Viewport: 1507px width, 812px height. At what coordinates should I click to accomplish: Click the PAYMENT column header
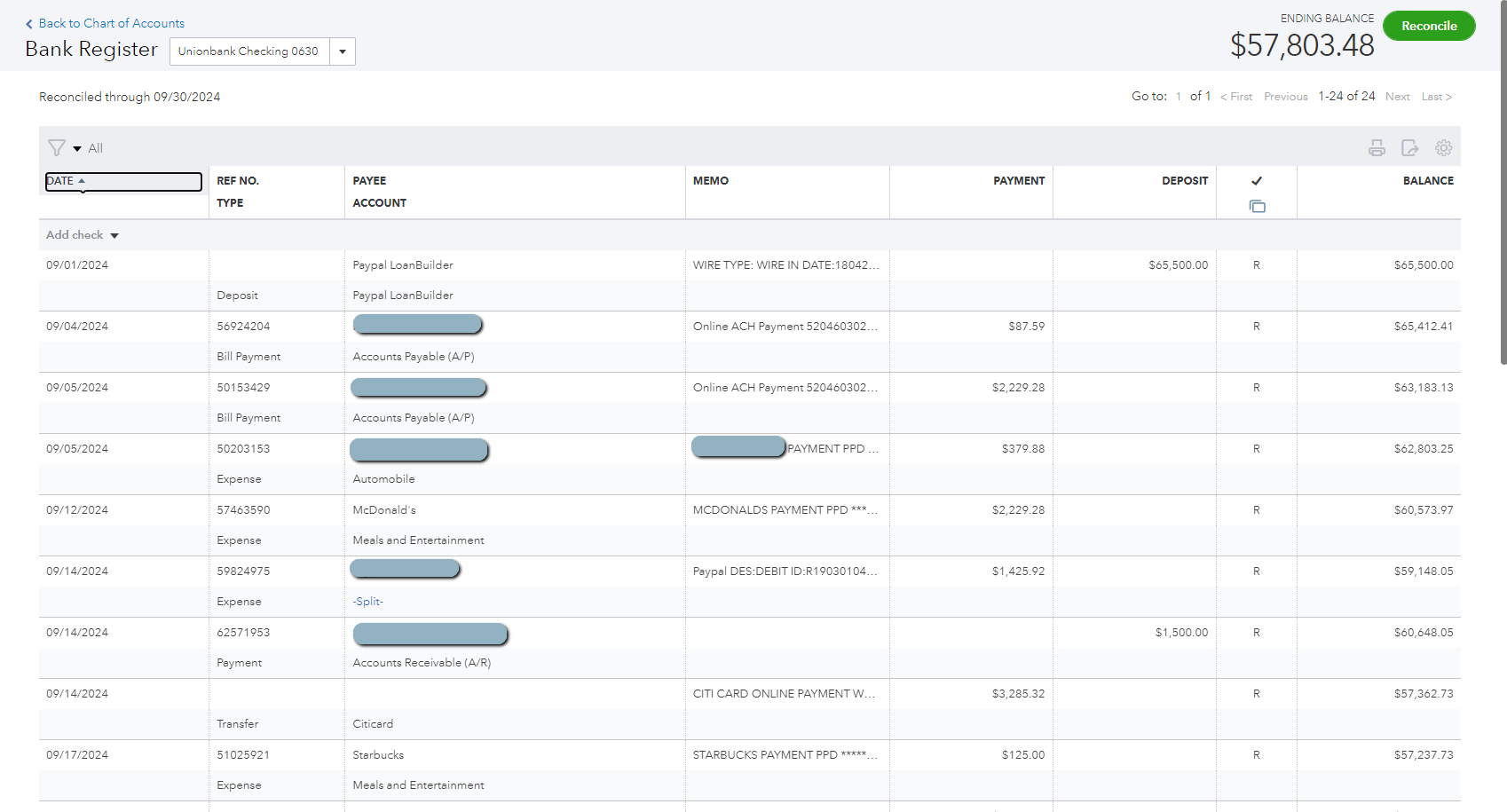(x=1019, y=181)
